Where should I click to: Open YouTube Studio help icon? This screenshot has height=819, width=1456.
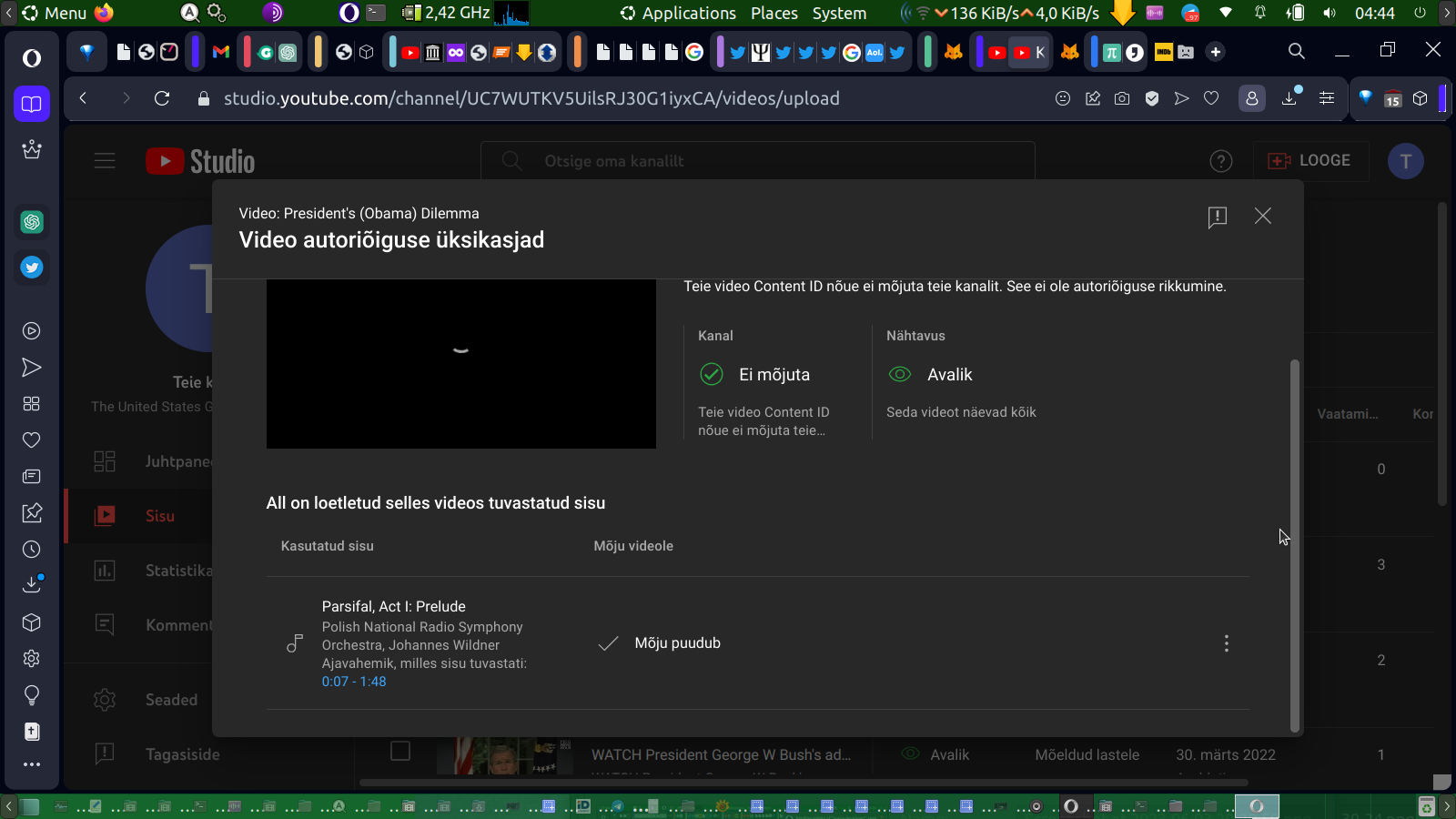(1220, 161)
